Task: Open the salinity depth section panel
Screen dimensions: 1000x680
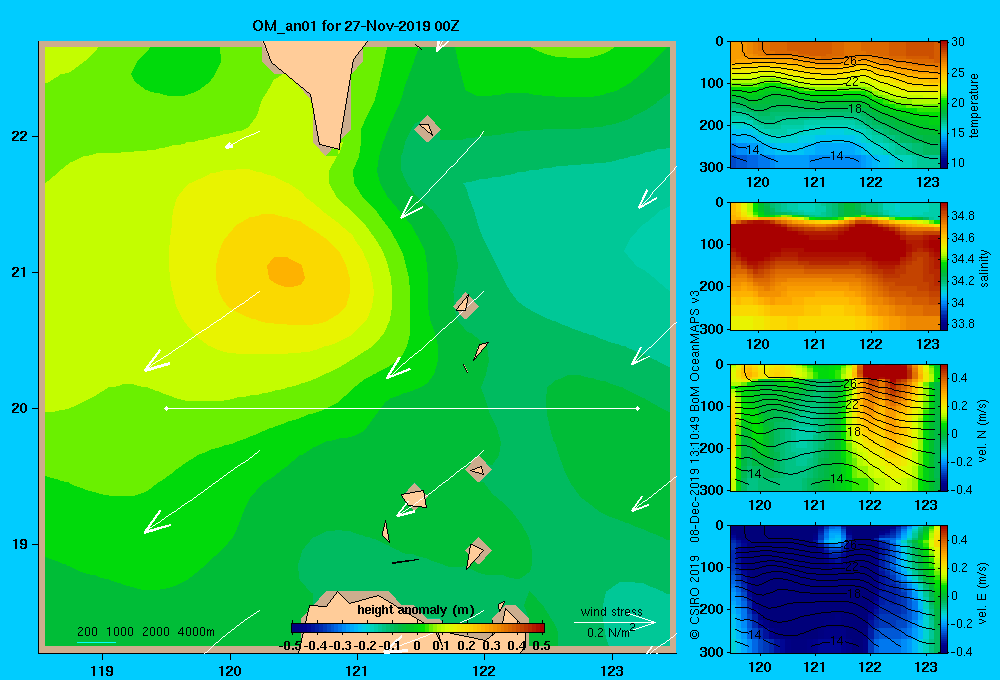Action: 834,266
